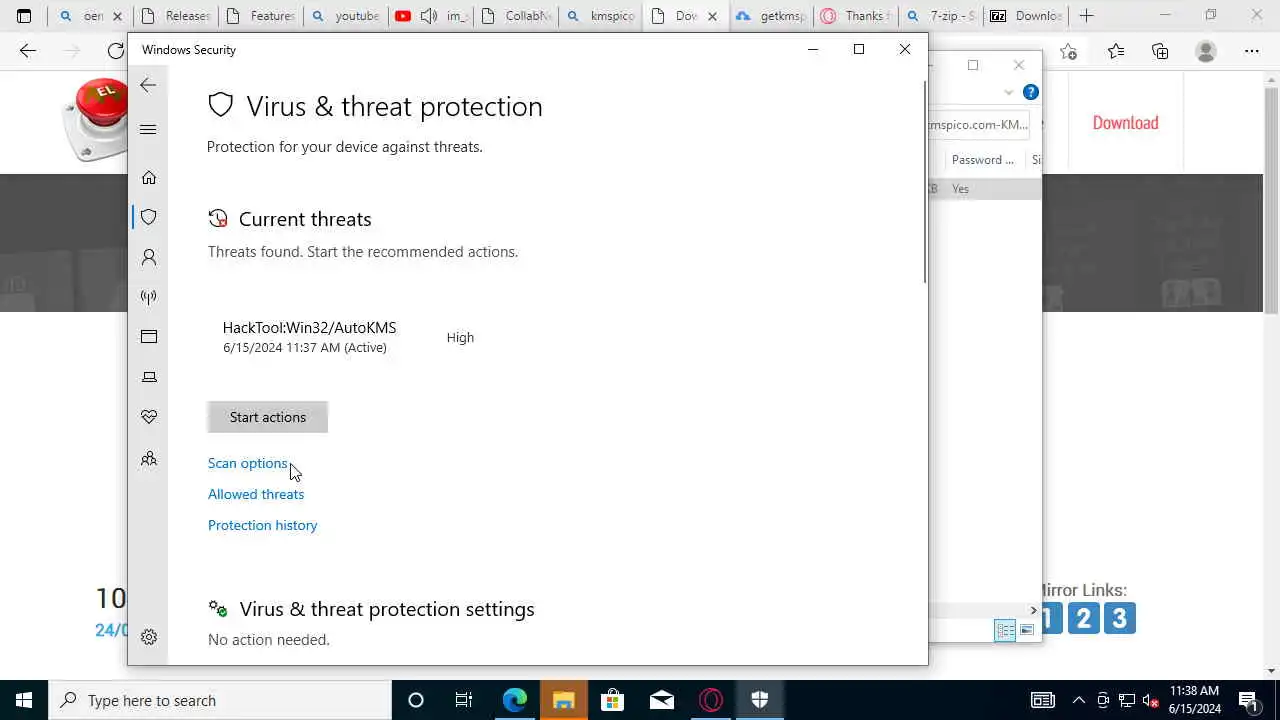Open Mail app from taskbar

coord(662,700)
